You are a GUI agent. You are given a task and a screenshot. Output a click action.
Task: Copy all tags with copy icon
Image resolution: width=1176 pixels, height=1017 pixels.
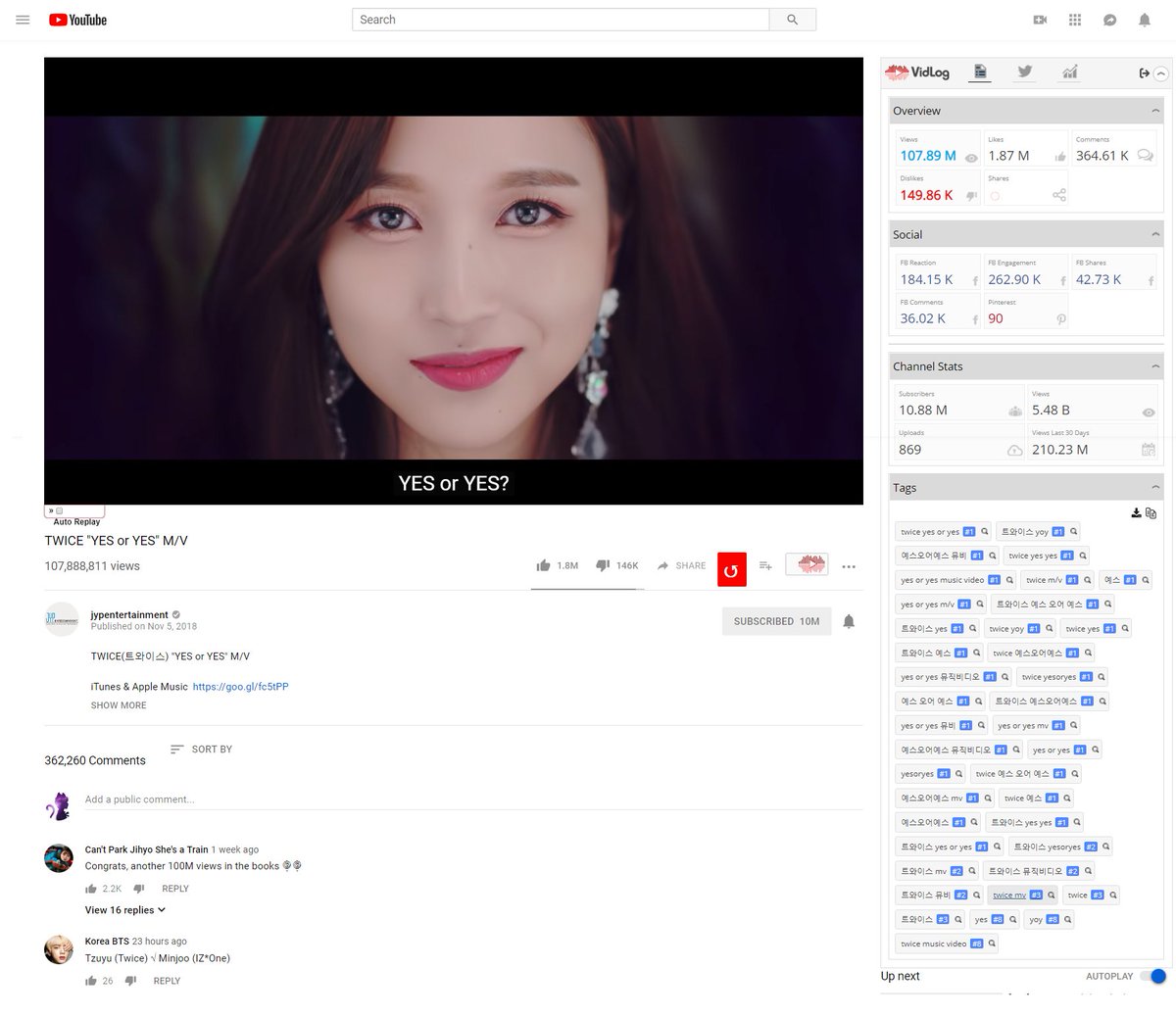tap(1151, 512)
